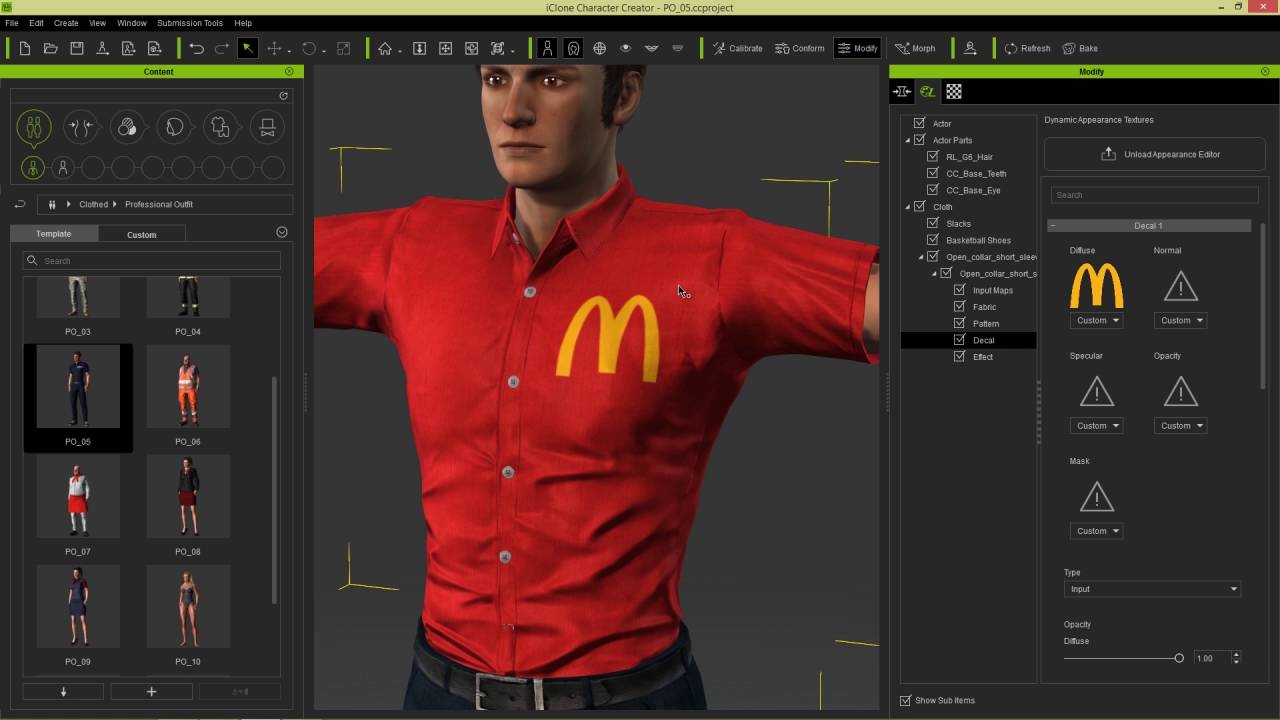Click the Conform button
1280x720 pixels.
pyautogui.click(x=799, y=48)
